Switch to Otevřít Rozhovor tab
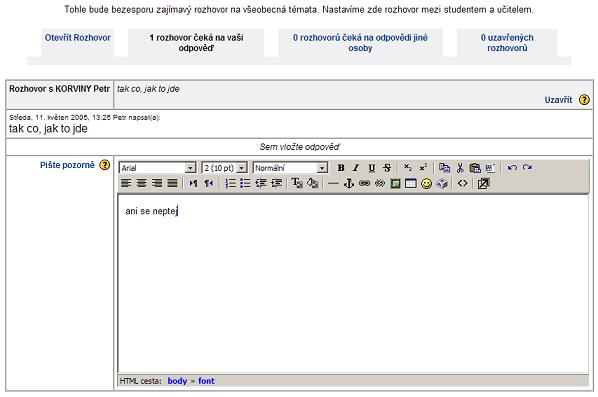 (77, 38)
